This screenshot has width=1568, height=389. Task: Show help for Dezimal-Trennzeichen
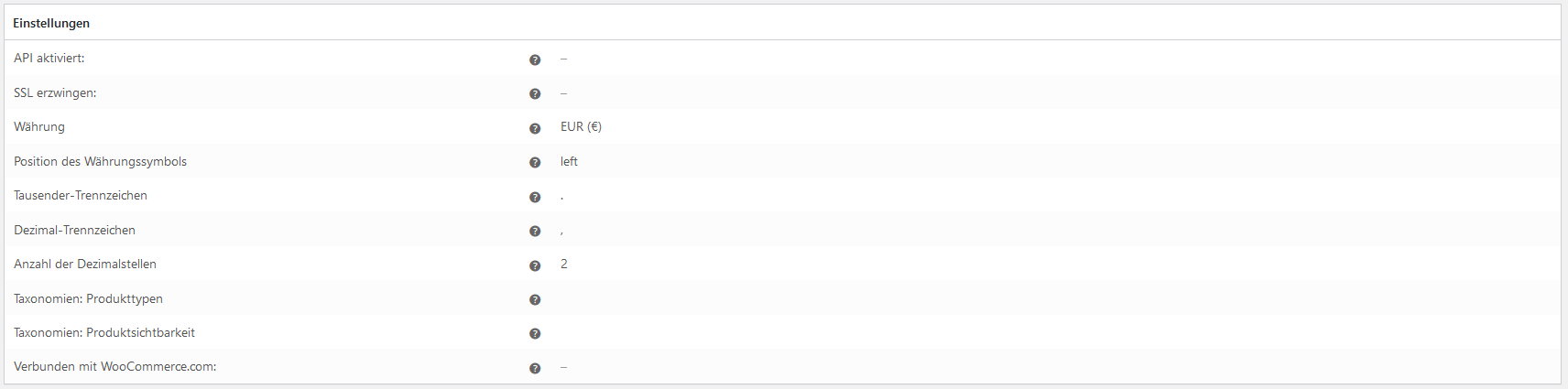[x=535, y=231]
